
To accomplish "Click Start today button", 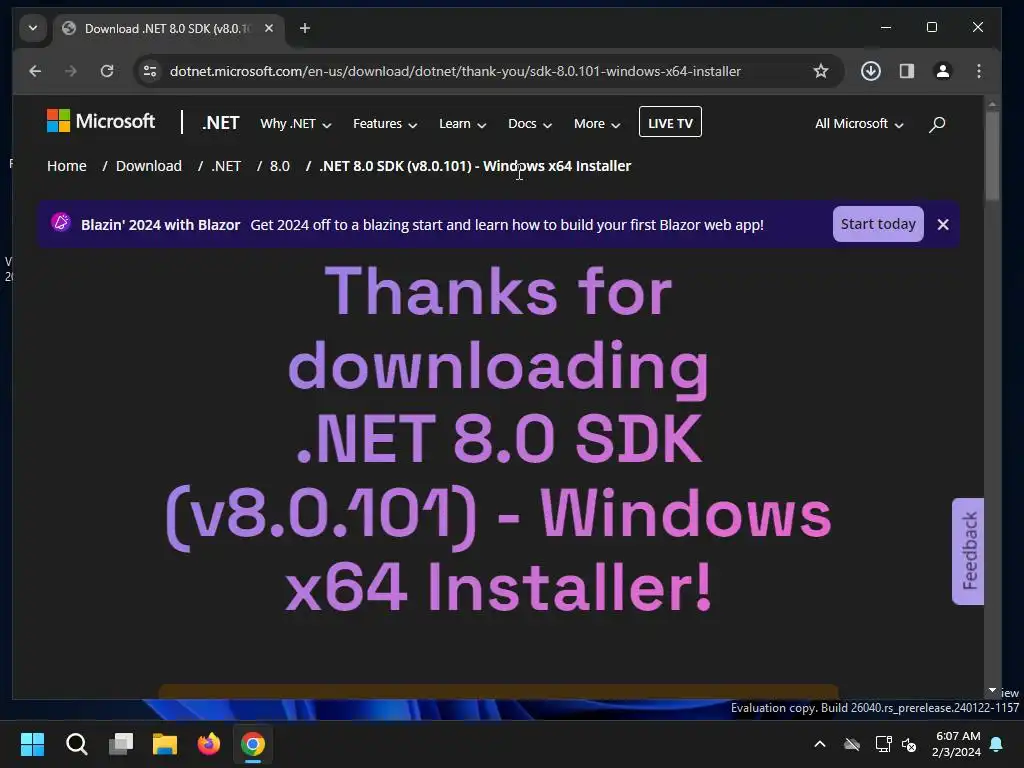I will click(x=878, y=224).
